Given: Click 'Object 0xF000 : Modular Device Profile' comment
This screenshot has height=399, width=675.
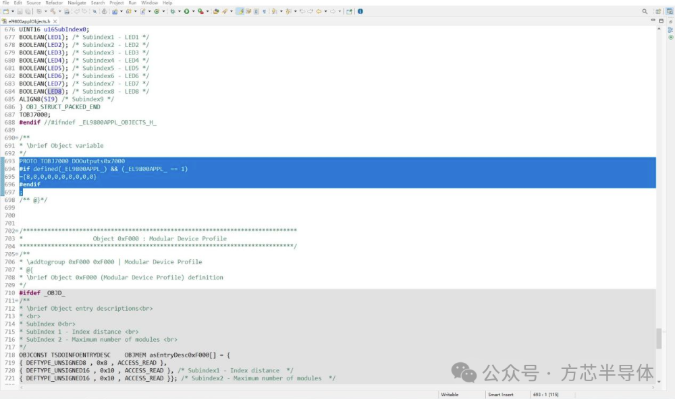Looking at the screenshot, I should [x=160, y=238].
